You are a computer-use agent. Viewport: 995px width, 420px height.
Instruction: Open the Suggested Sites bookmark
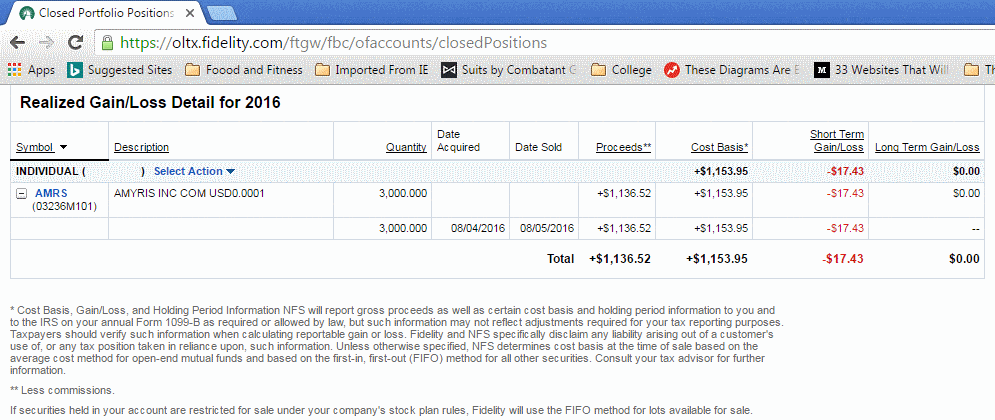pos(120,70)
